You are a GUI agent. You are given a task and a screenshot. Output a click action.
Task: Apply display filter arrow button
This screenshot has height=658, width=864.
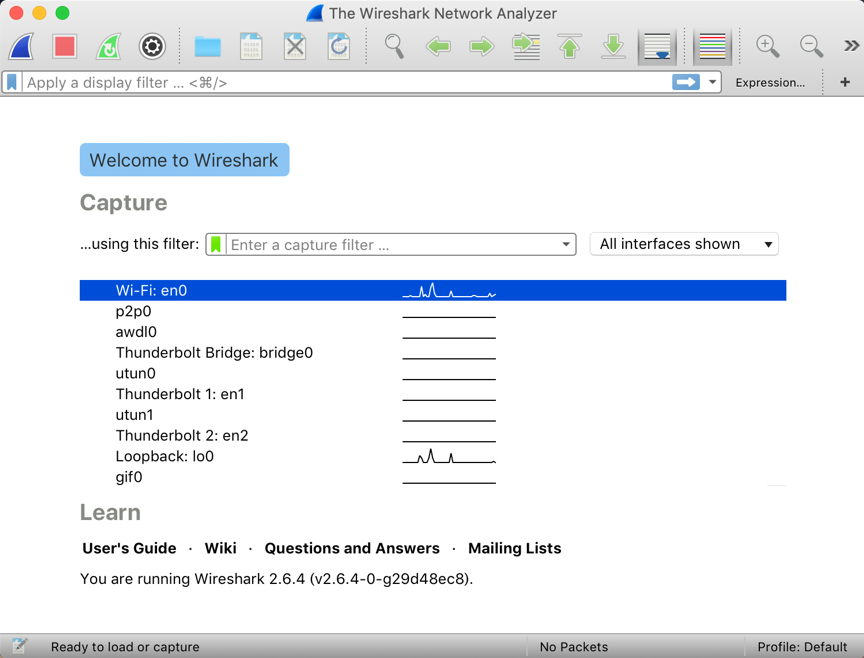coord(685,83)
